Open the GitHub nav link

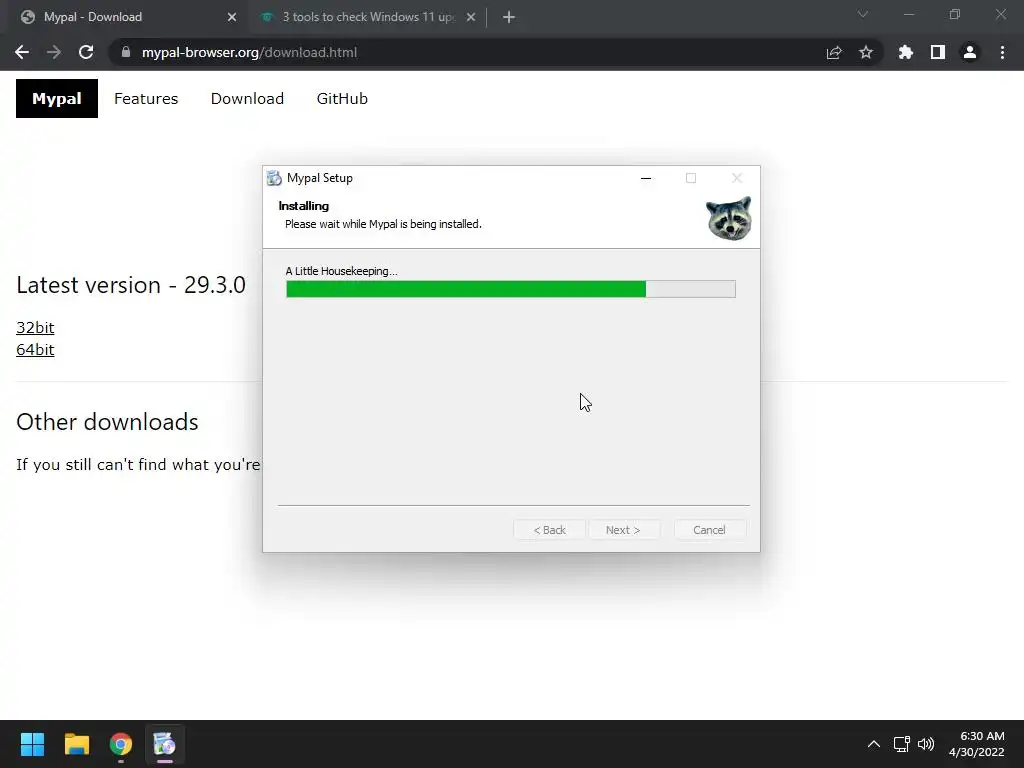342,99
